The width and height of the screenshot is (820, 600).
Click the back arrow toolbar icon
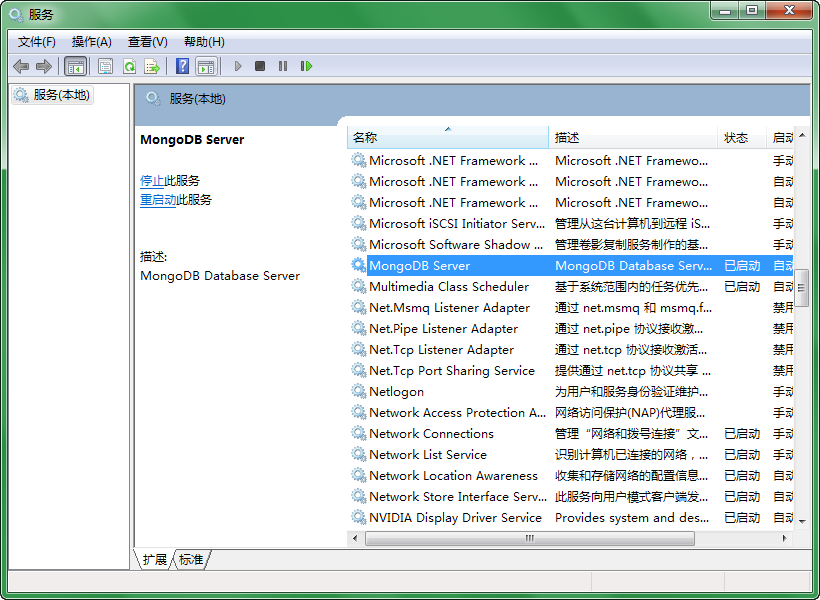point(21,66)
